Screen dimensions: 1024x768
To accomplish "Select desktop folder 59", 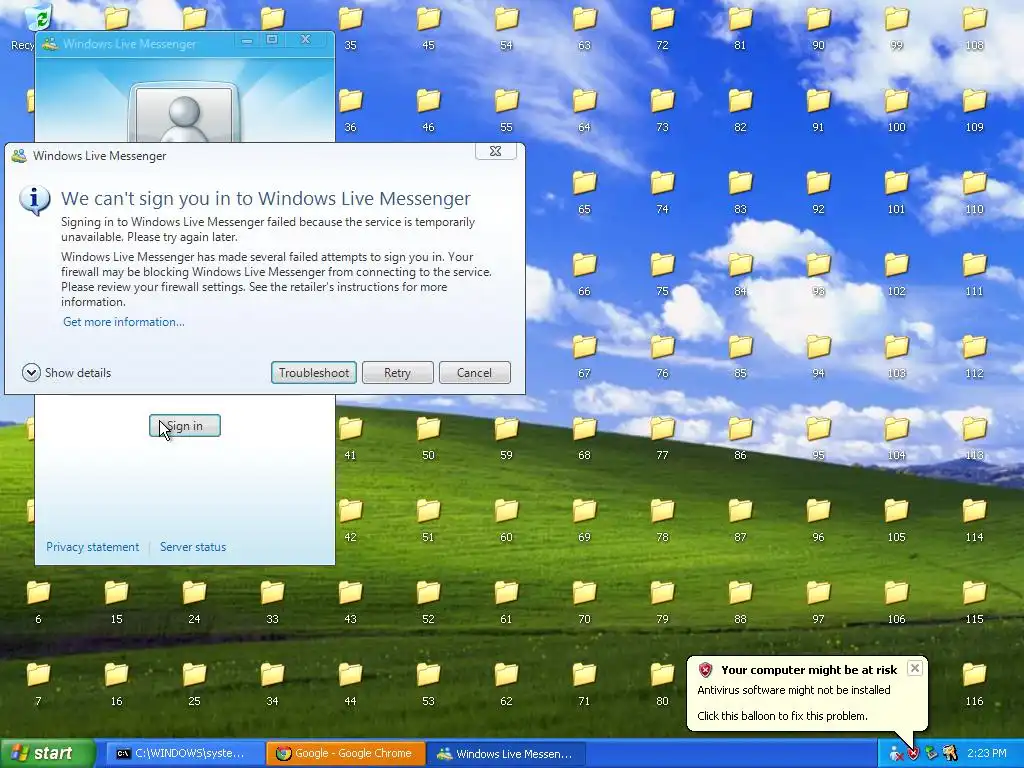I will tap(506, 438).
